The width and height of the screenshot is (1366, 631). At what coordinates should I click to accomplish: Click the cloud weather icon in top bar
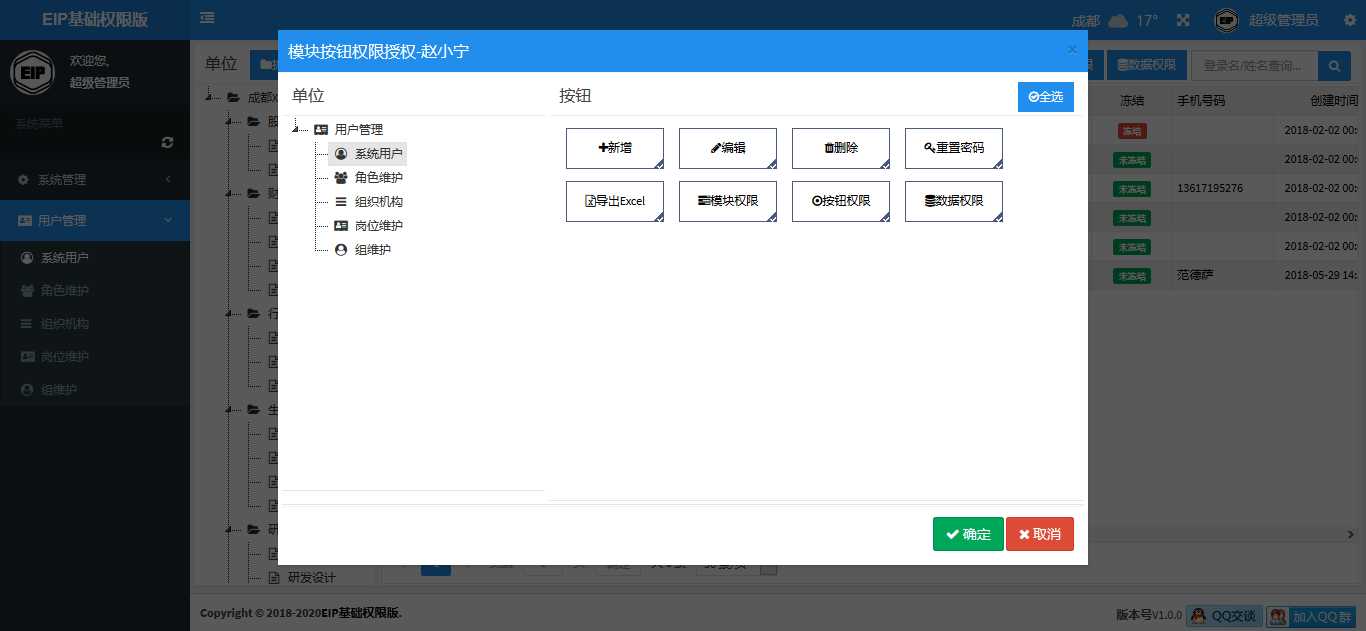(x=1118, y=20)
